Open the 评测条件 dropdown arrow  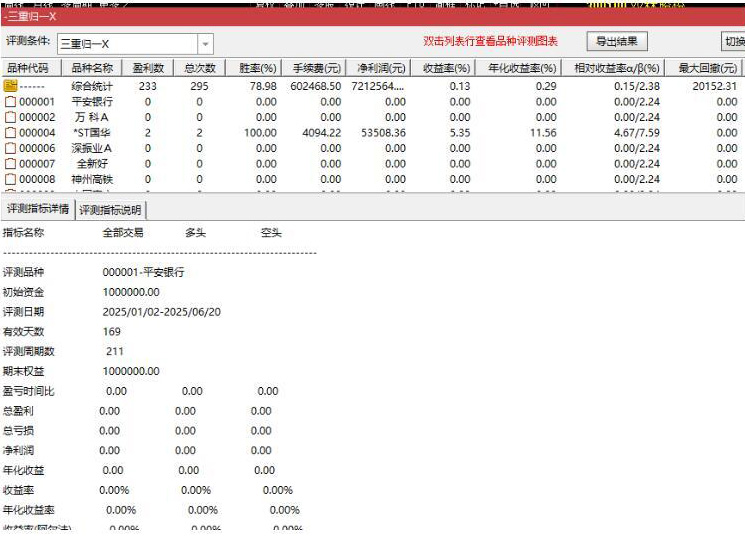205,44
